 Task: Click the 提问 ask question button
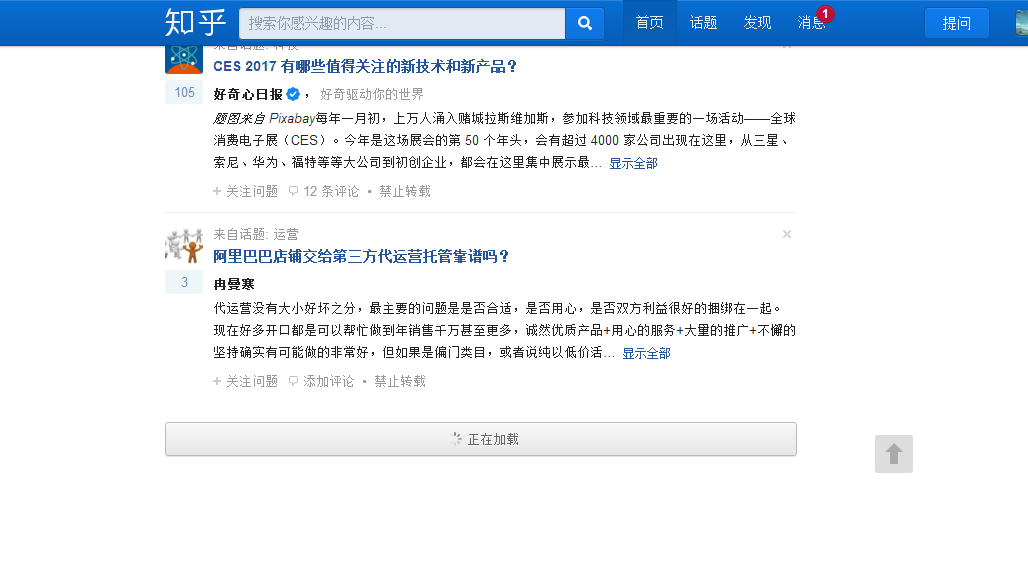click(957, 24)
